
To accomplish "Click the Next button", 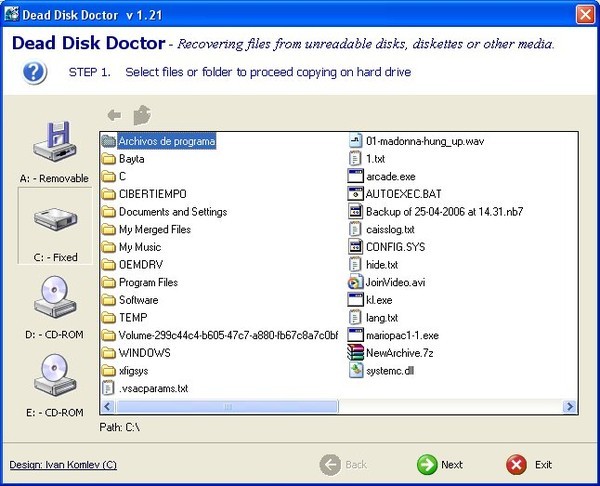I will [x=440, y=465].
